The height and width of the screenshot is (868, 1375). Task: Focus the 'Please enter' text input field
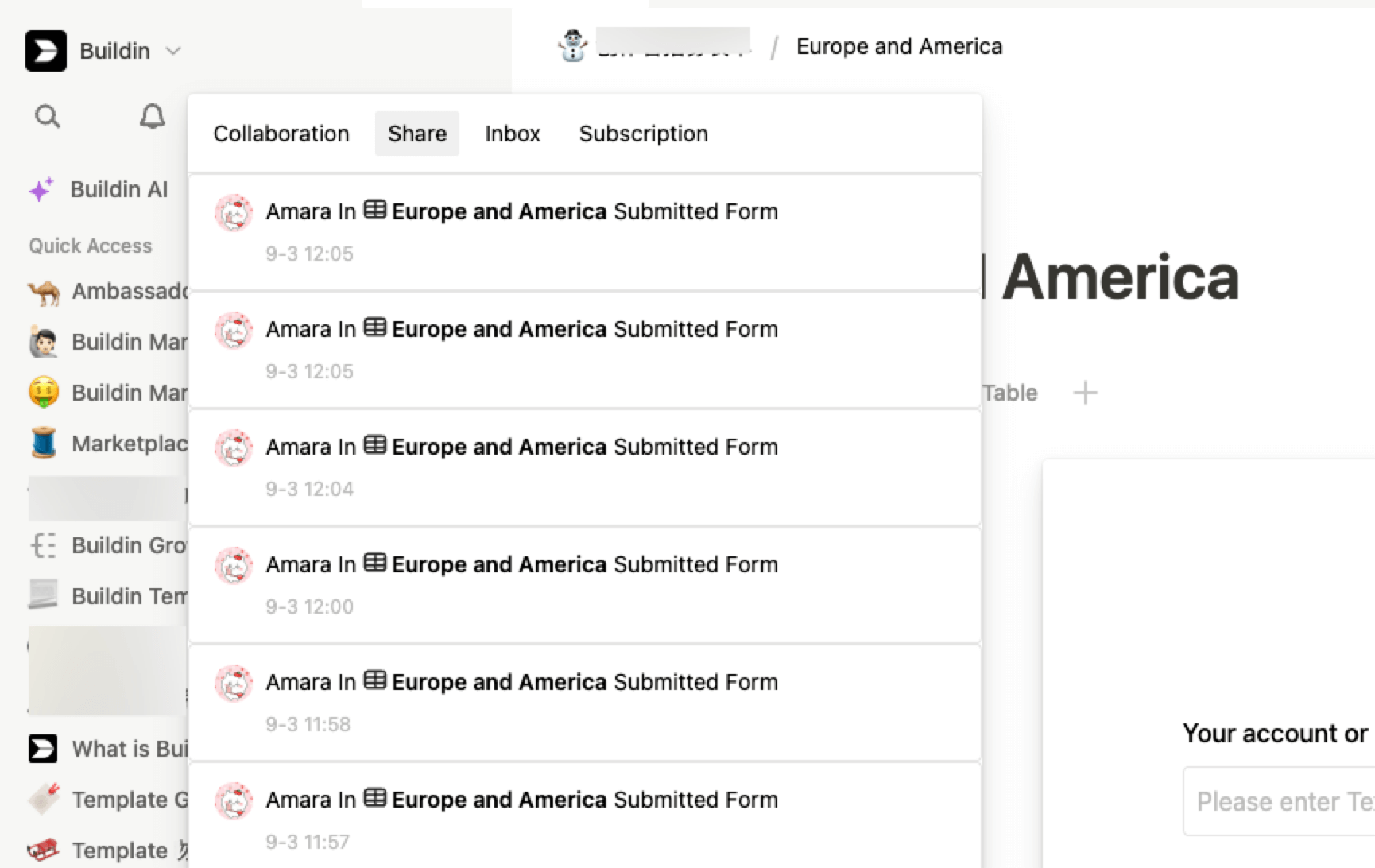coord(1280,801)
